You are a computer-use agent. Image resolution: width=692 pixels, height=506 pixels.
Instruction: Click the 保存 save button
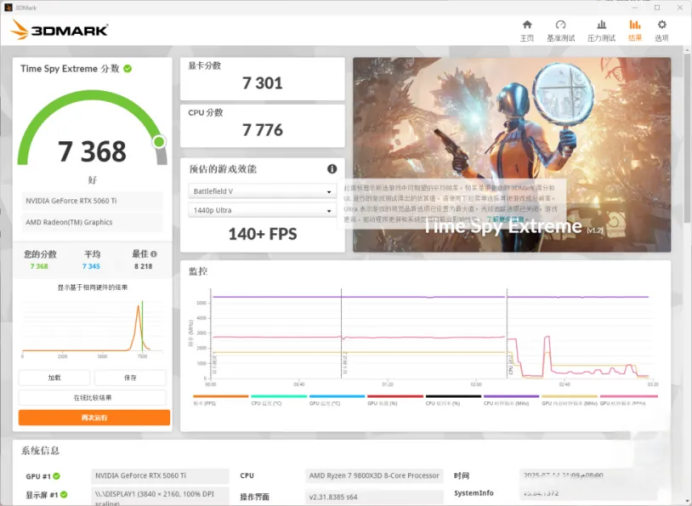tap(130, 378)
